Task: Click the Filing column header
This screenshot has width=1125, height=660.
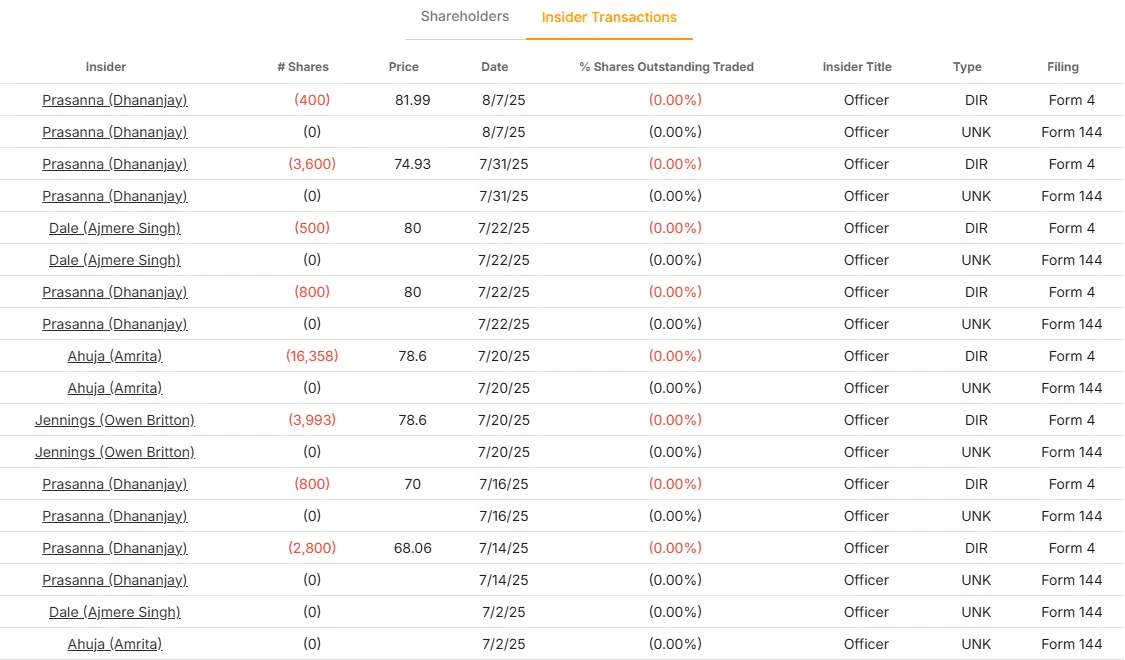Action: (1063, 67)
